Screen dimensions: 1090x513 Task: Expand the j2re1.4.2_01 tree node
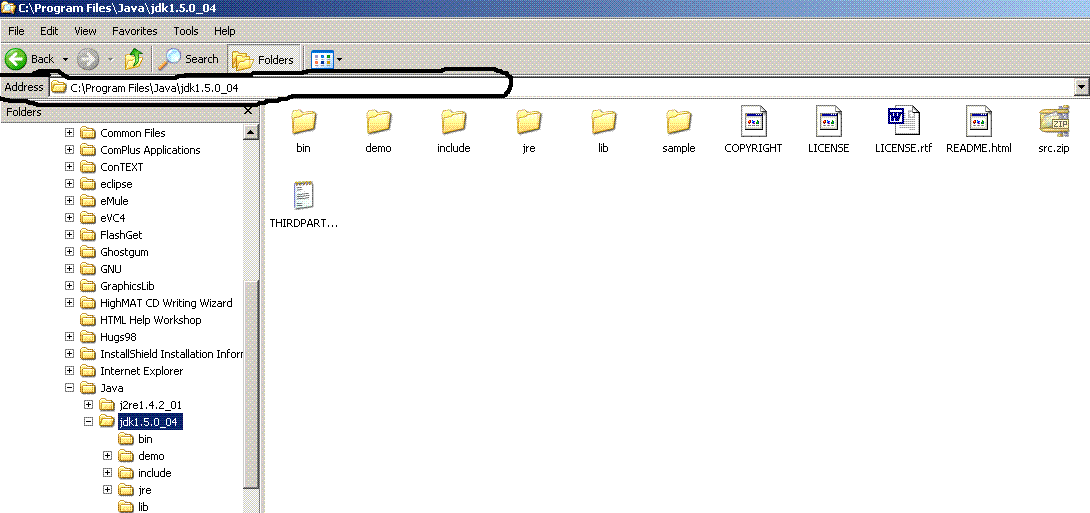(88, 405)
